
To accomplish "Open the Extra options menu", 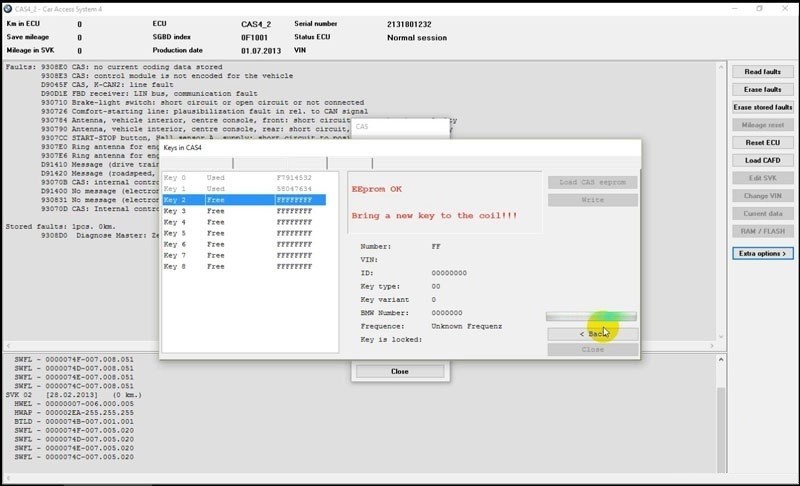I will (x=762, y=253).
